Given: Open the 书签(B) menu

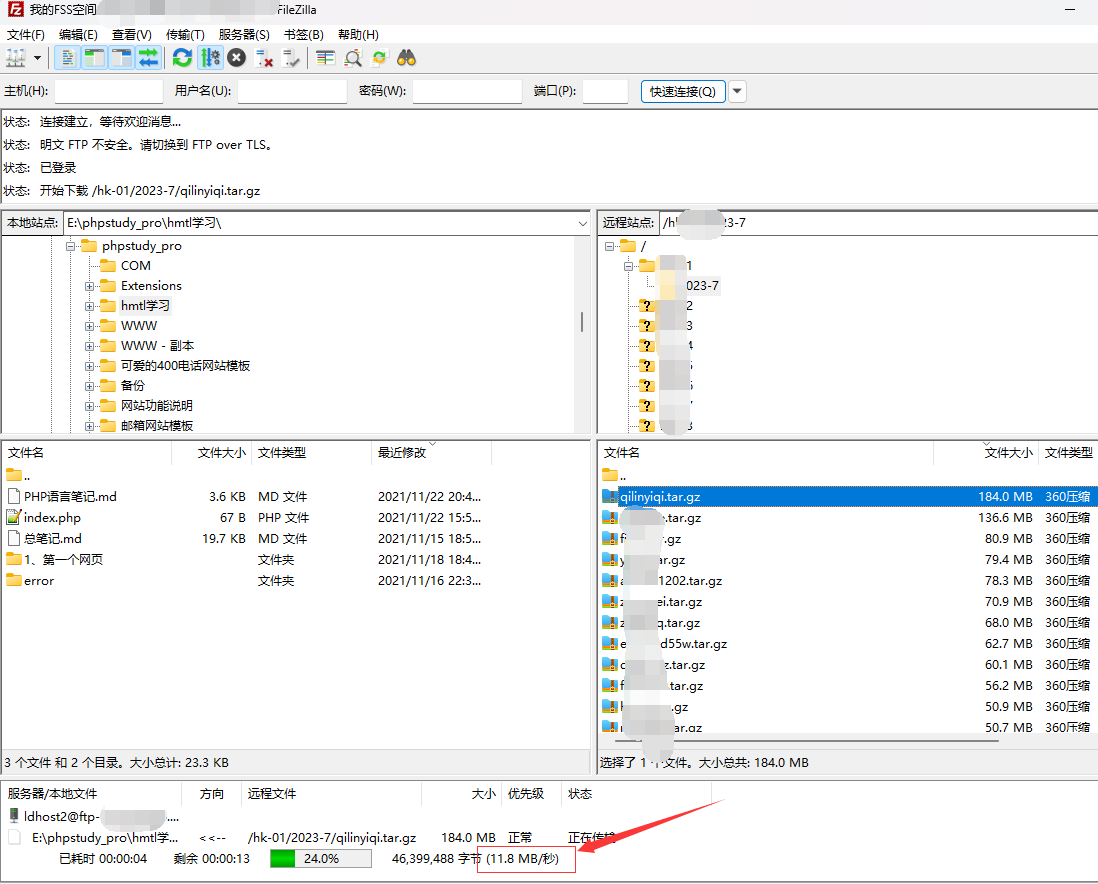Looking at the screenshot, I should point(304,34).
